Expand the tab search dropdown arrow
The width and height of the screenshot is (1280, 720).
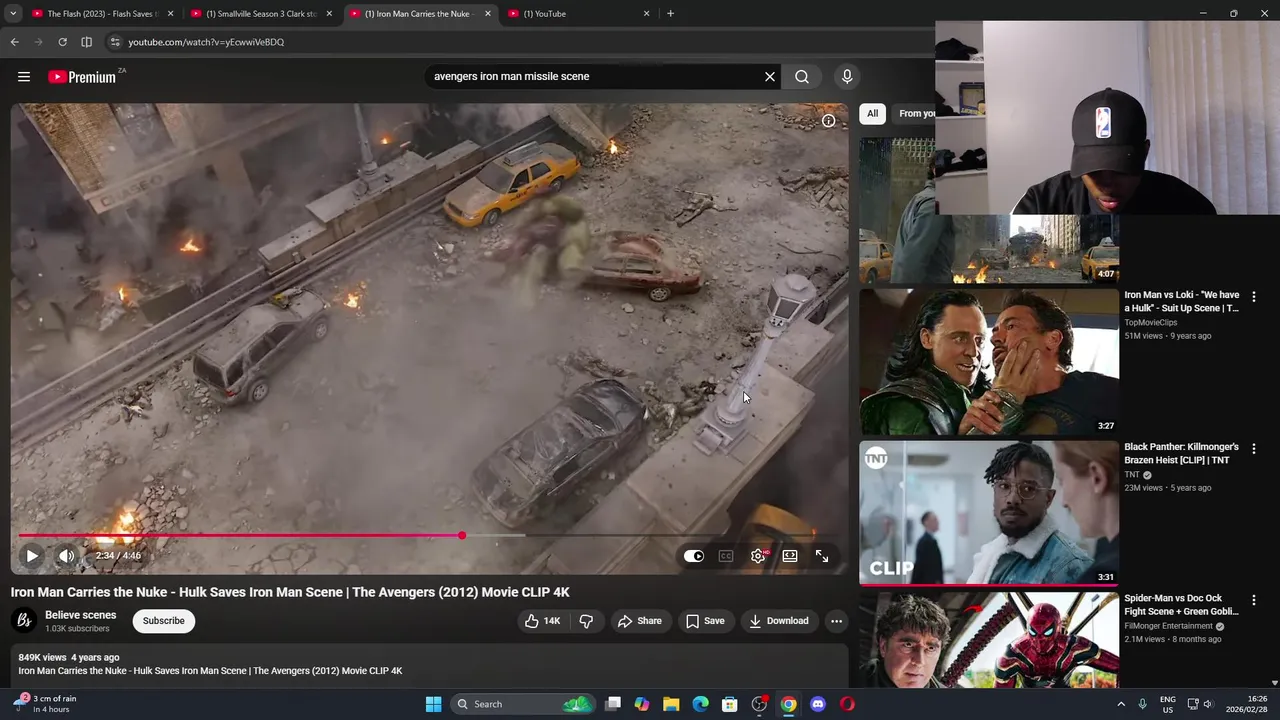(13, 14)
